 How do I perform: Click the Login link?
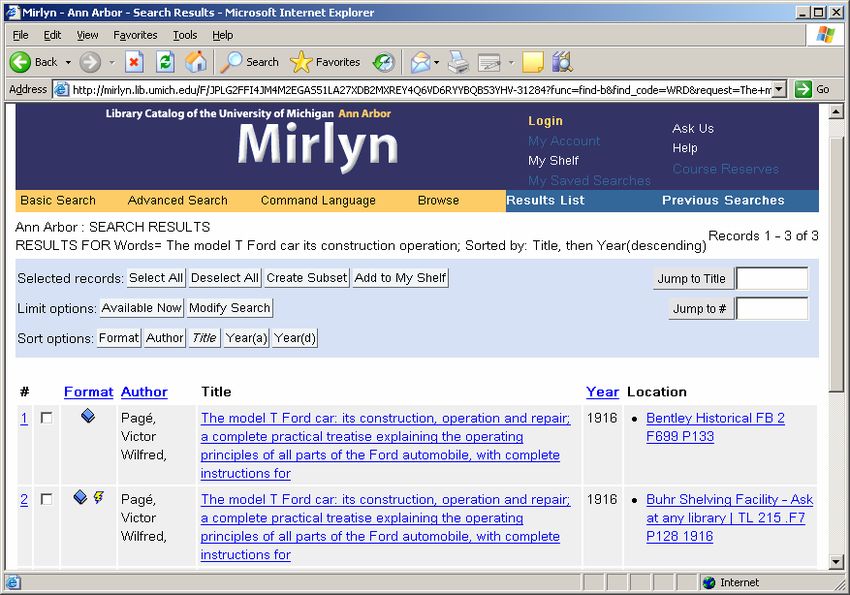click(545, 121)
